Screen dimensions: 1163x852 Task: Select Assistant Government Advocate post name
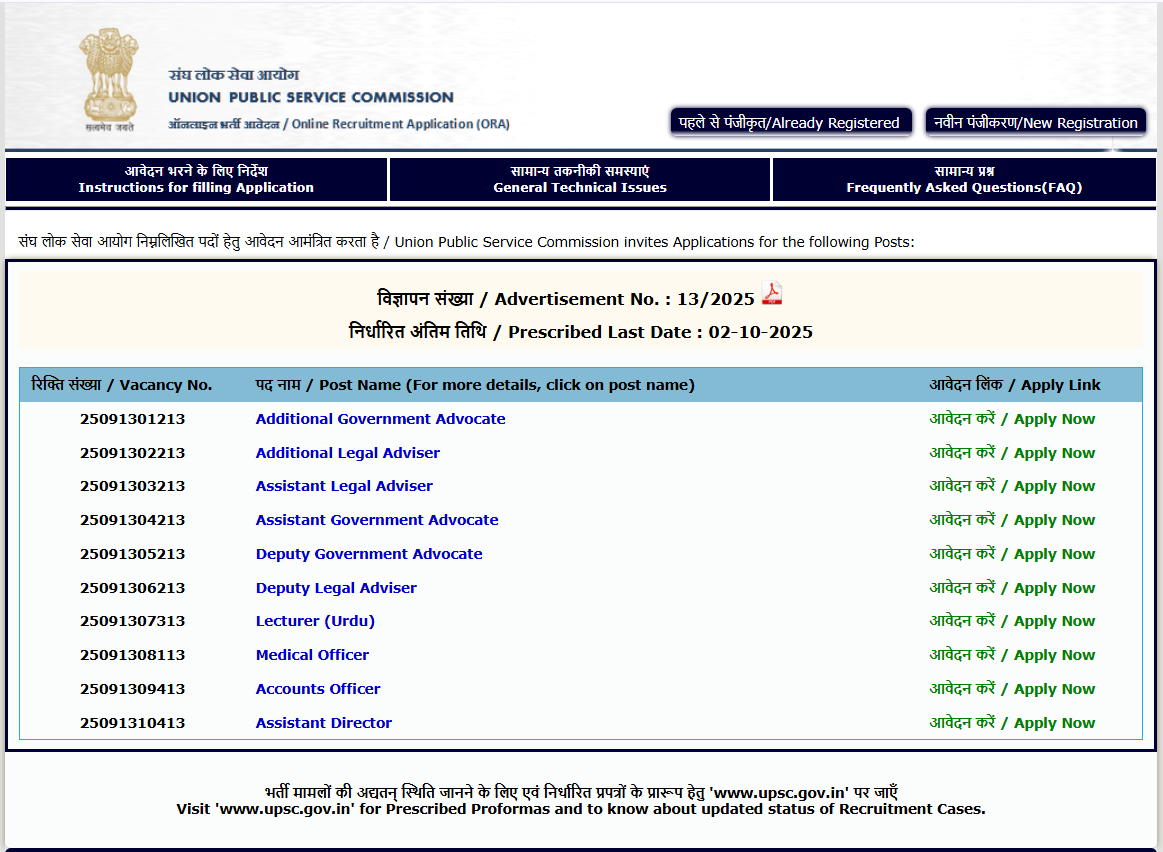pyautogui.click(x=377, y=520)
